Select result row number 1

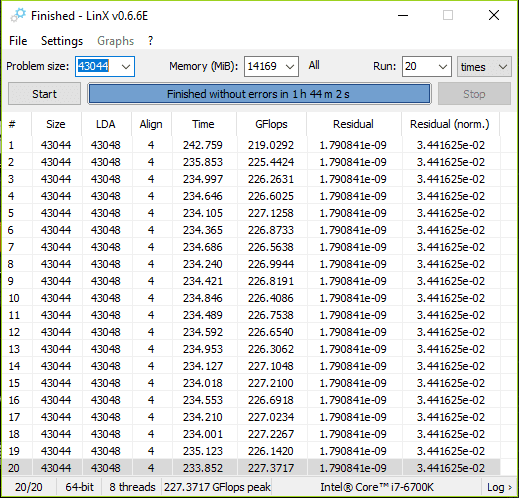[x=251, y=145]
